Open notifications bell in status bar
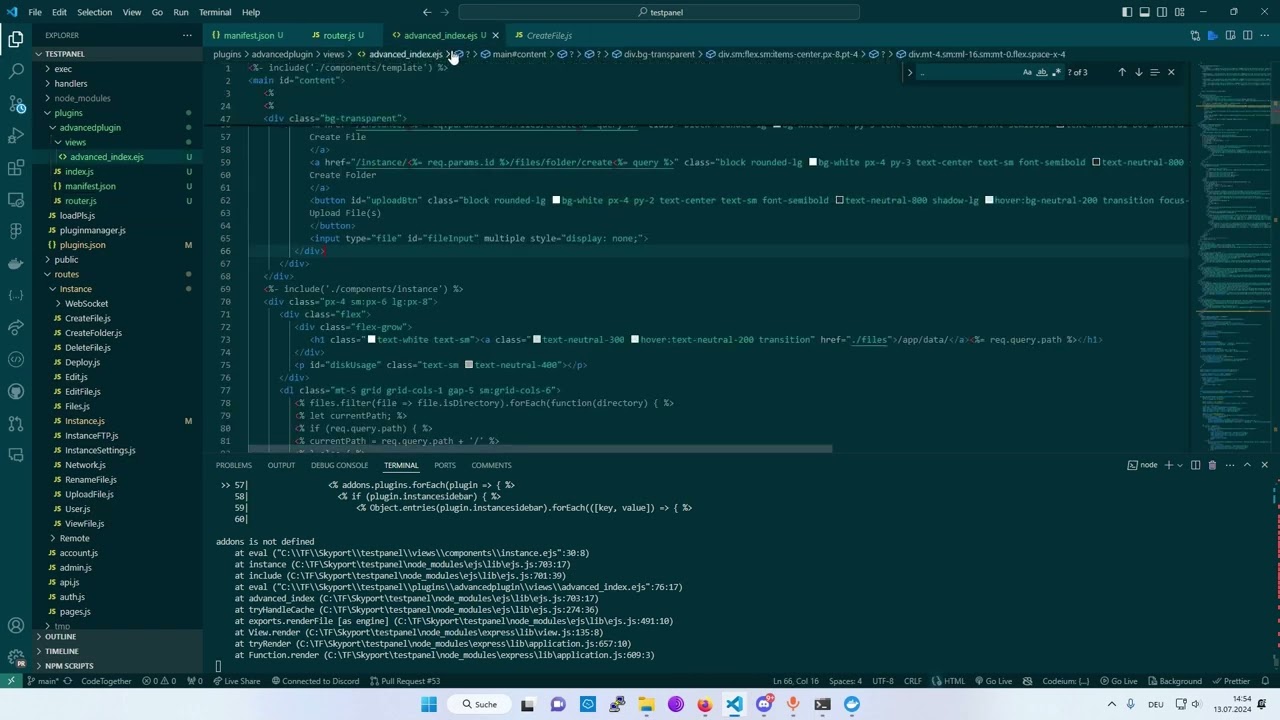 (1266, 681)
